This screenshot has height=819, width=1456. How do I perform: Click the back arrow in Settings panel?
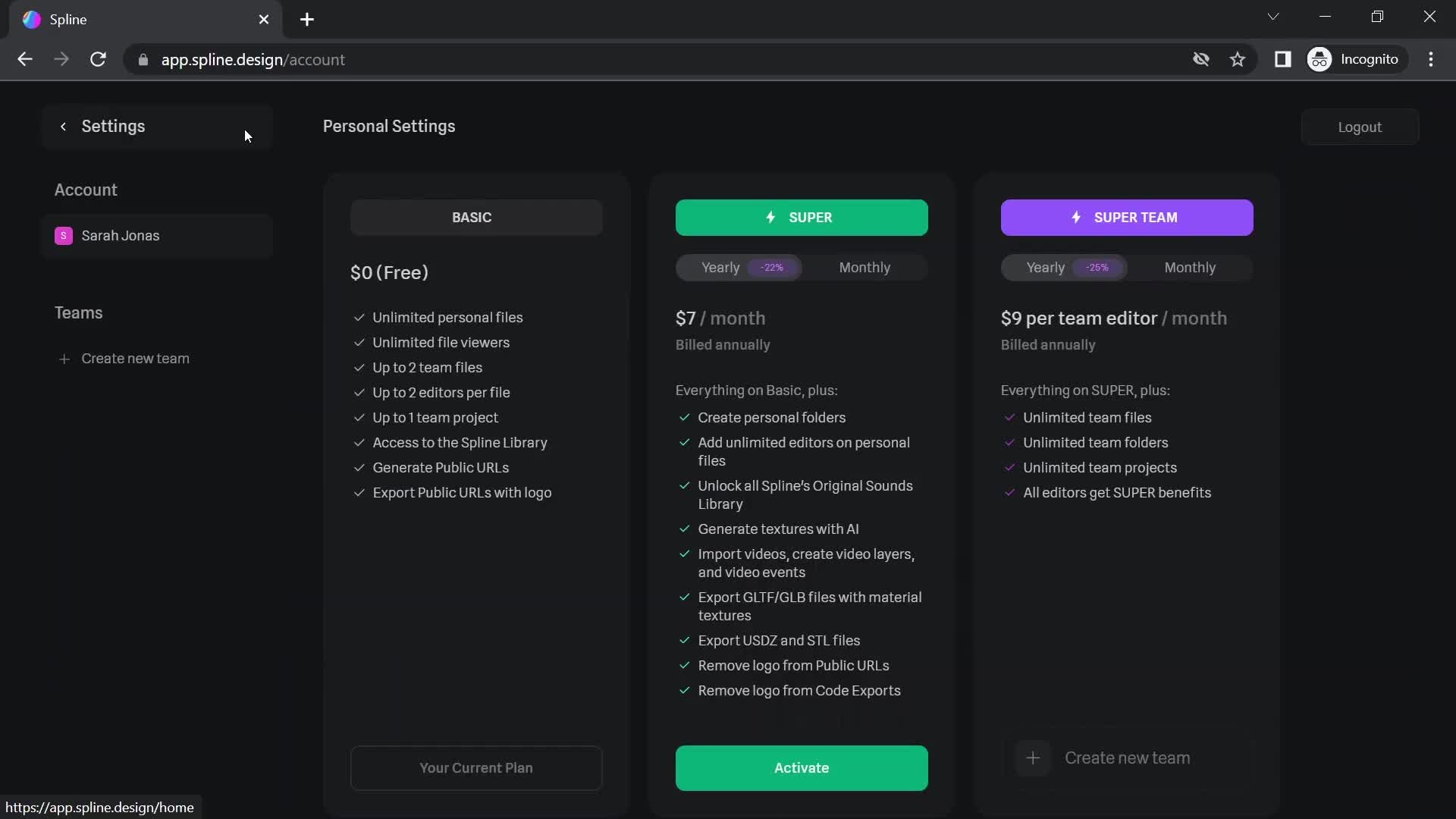pos(62,126)
